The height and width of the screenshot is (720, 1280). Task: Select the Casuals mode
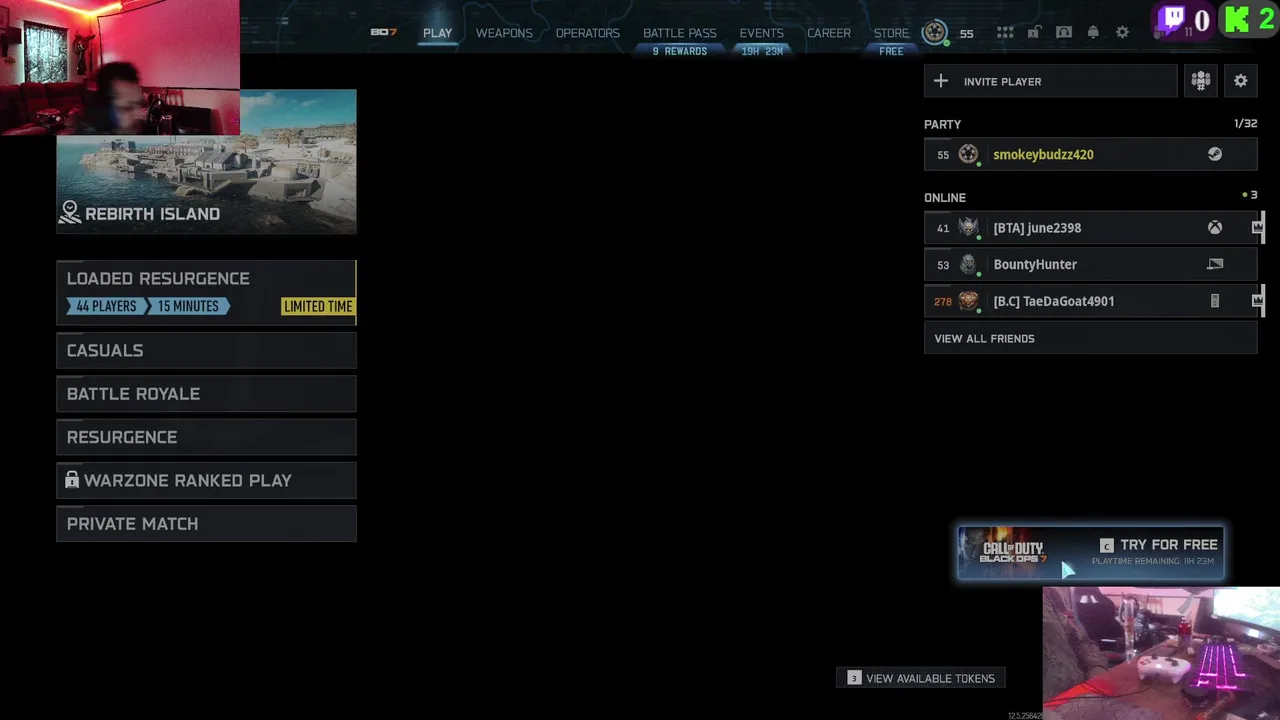coord(206,350)
